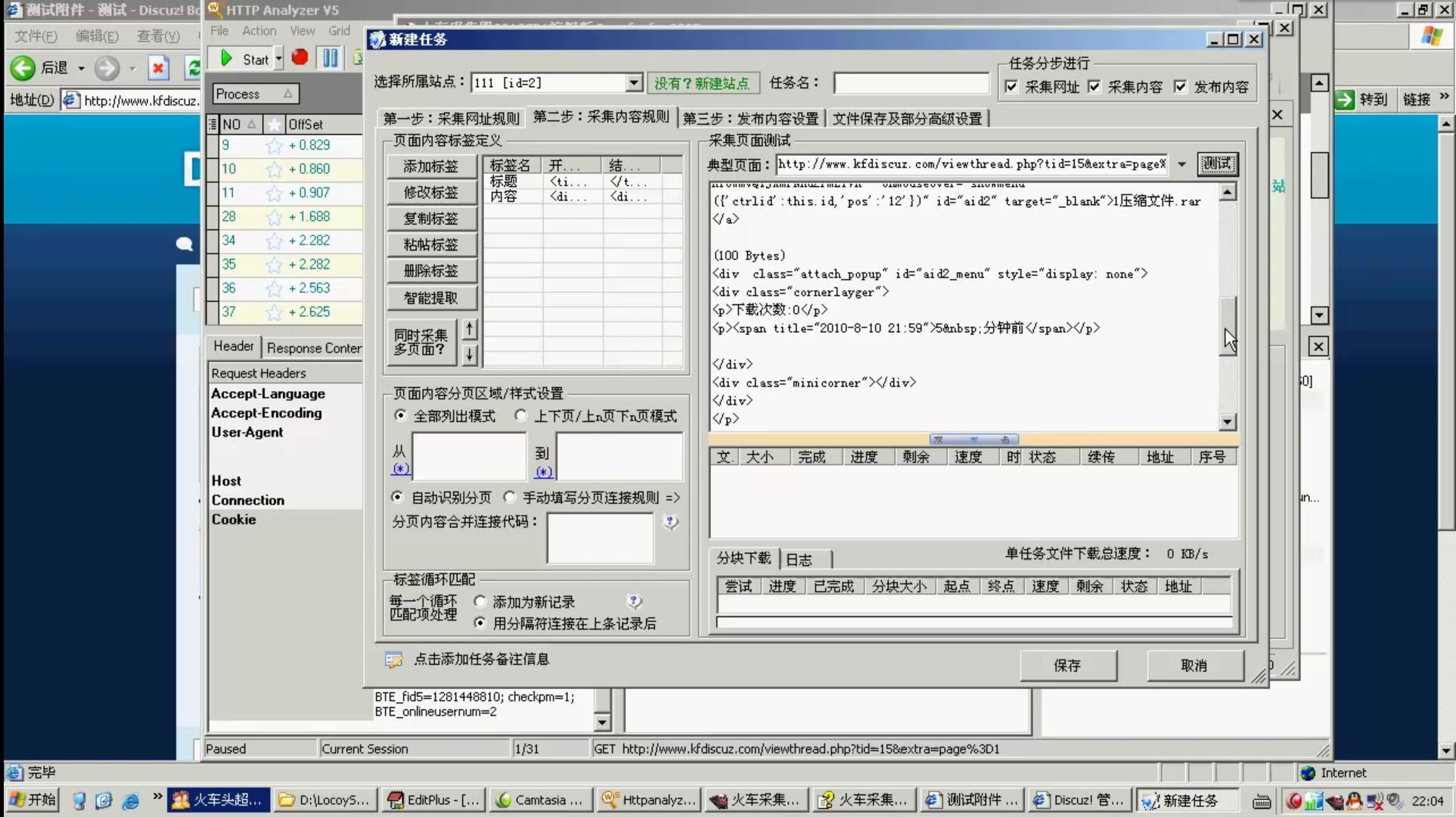The image size is (1456, 817).
Task: Select 自动识别分页 (Auto Detect Paging) radio button
Action: click(x=397, y=497)
